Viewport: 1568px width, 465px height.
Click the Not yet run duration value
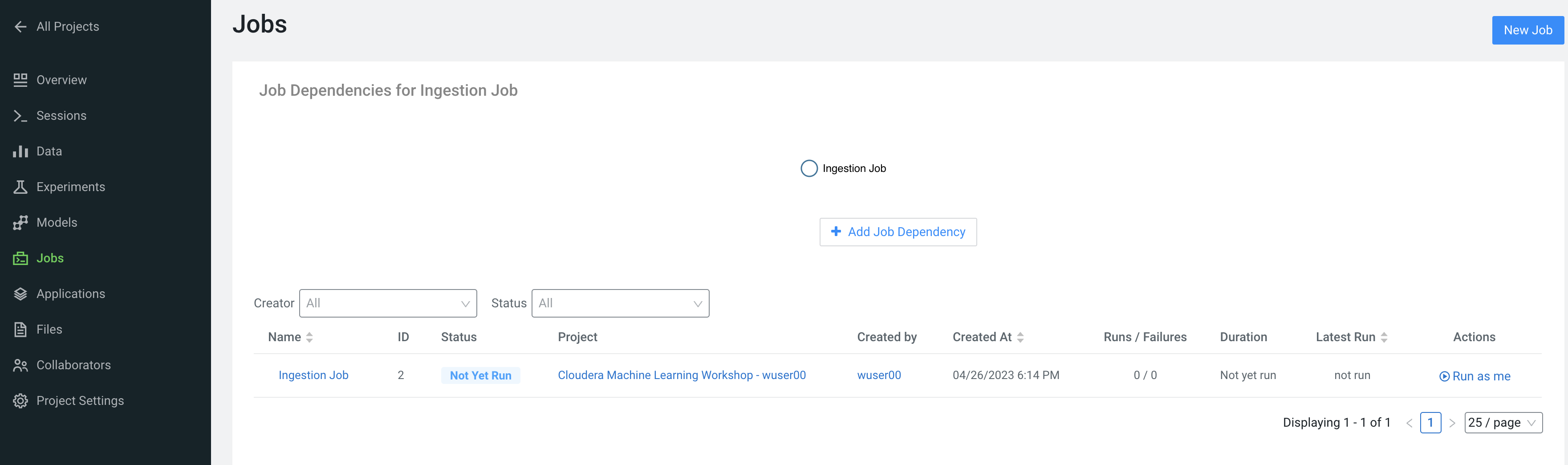[1248, 375]
